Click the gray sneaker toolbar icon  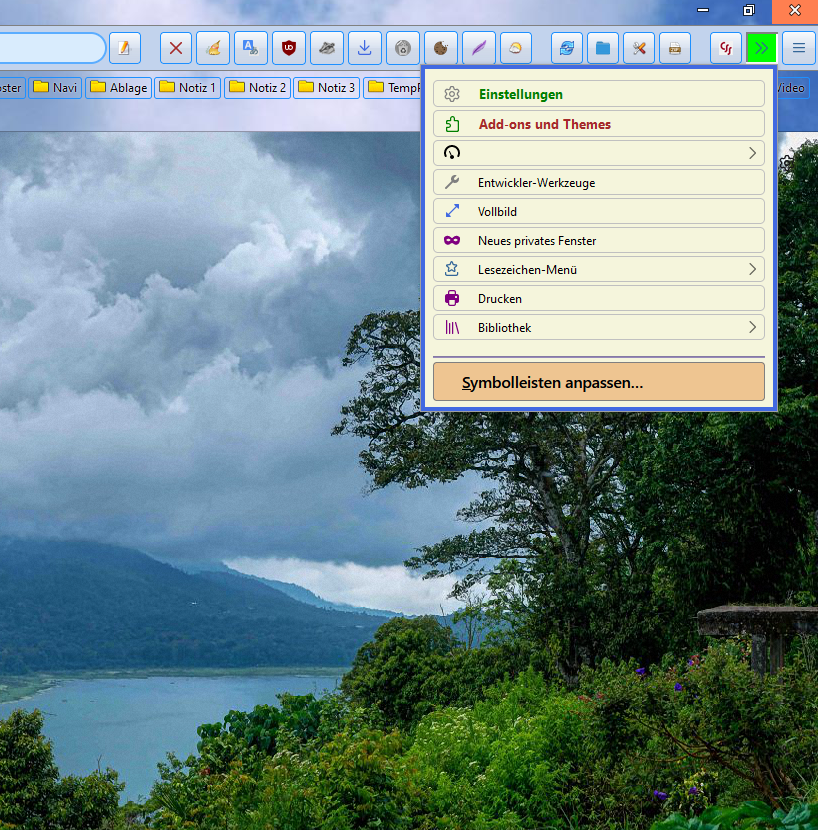[327, 48]
